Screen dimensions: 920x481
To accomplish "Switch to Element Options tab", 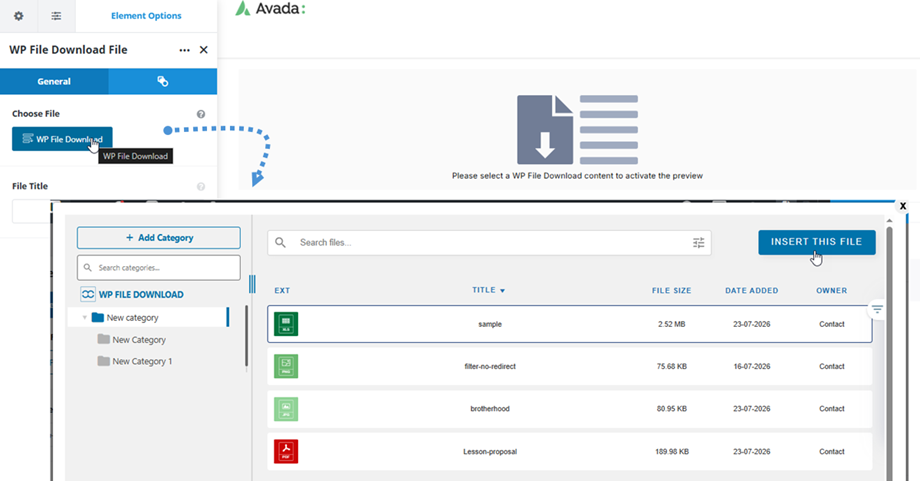I will [146, 16].
